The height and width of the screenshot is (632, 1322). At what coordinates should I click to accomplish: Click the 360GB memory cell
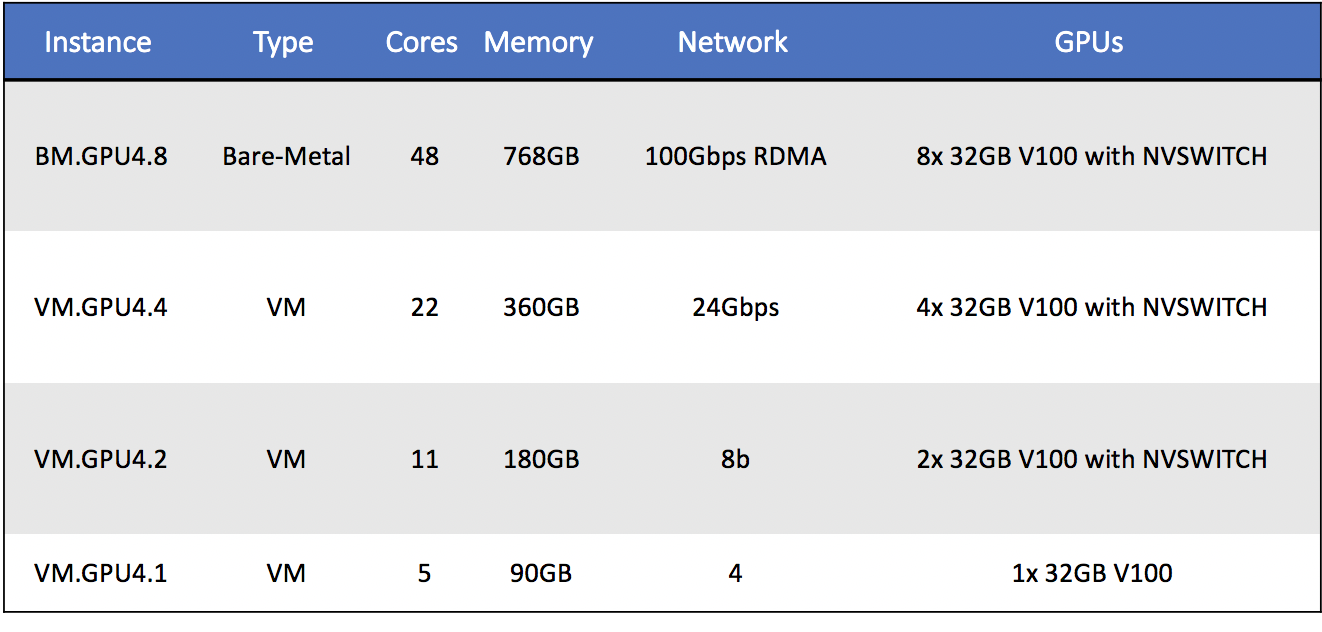[541, 307]
